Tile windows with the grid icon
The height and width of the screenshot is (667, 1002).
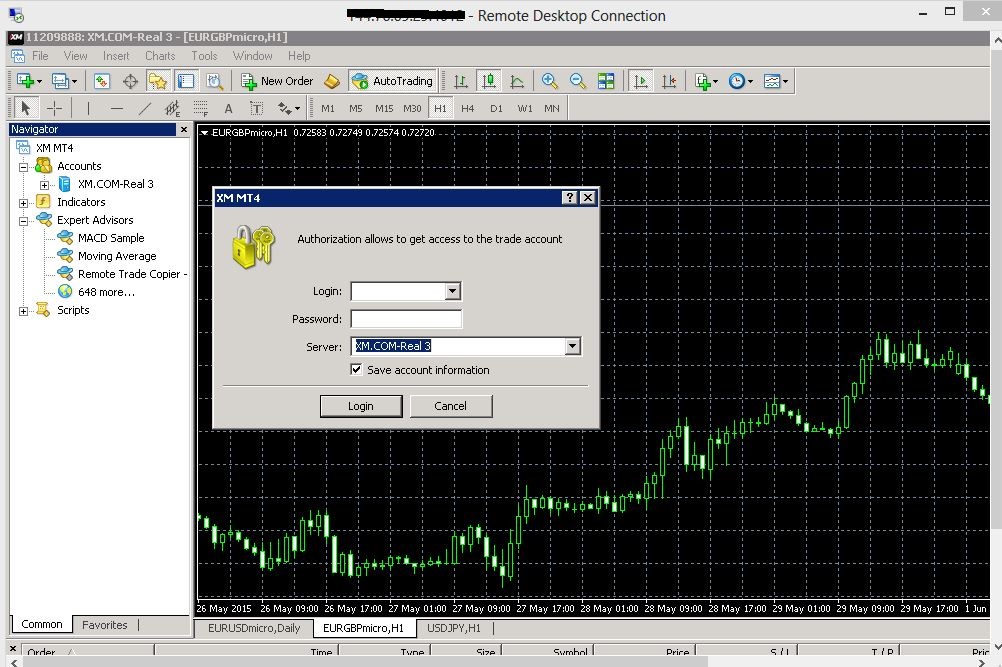[606, 81]
